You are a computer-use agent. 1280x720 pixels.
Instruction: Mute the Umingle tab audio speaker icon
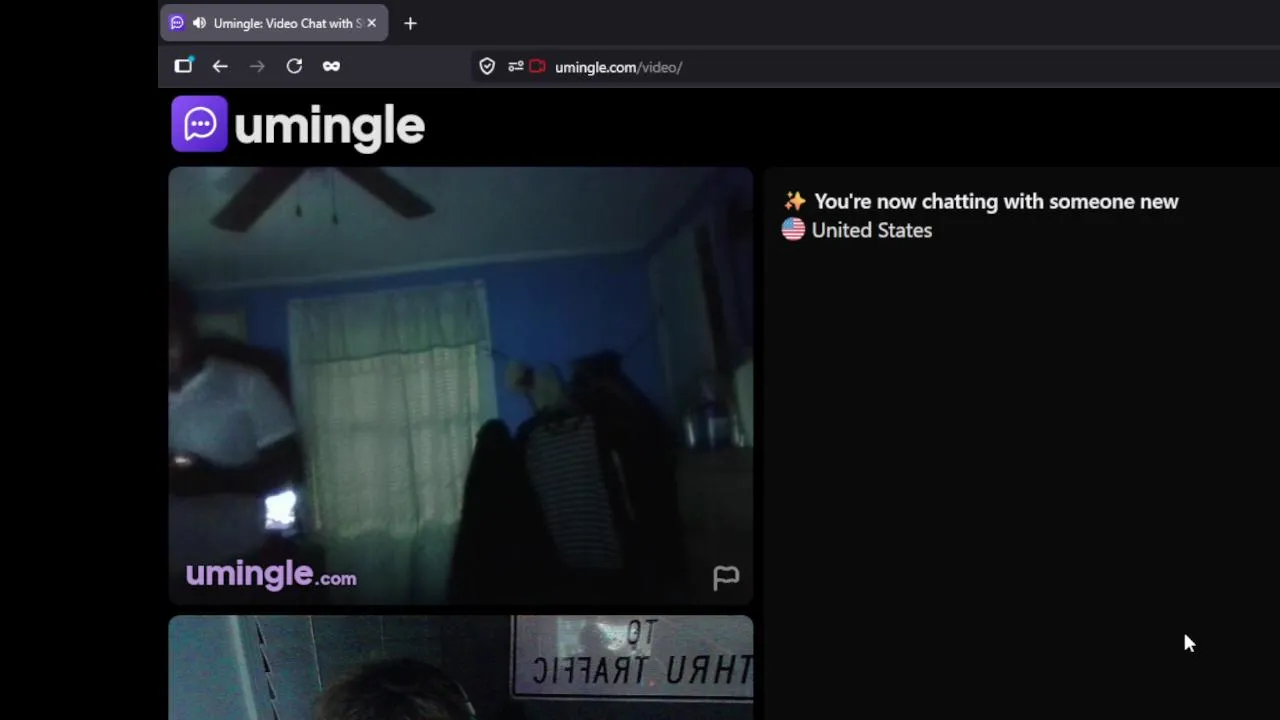199,23
